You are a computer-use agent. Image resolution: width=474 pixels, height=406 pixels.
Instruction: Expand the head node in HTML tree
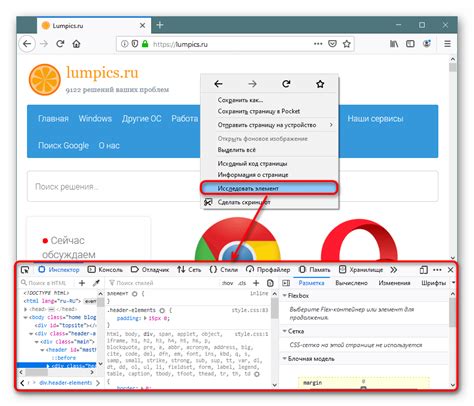point(26,309)
